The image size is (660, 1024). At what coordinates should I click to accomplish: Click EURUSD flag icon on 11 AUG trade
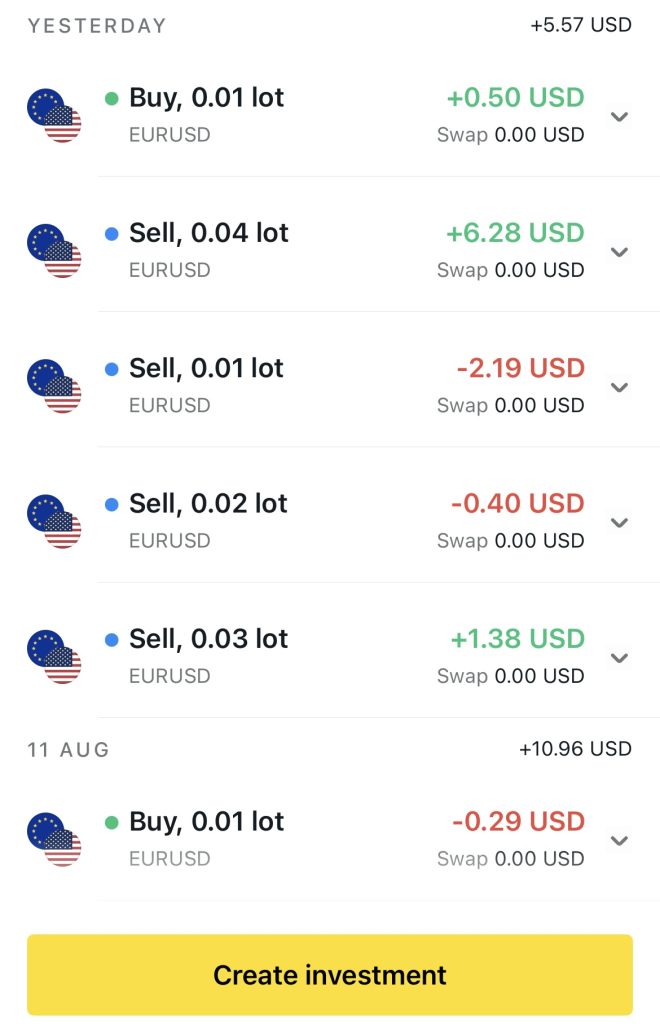[54, 839]
